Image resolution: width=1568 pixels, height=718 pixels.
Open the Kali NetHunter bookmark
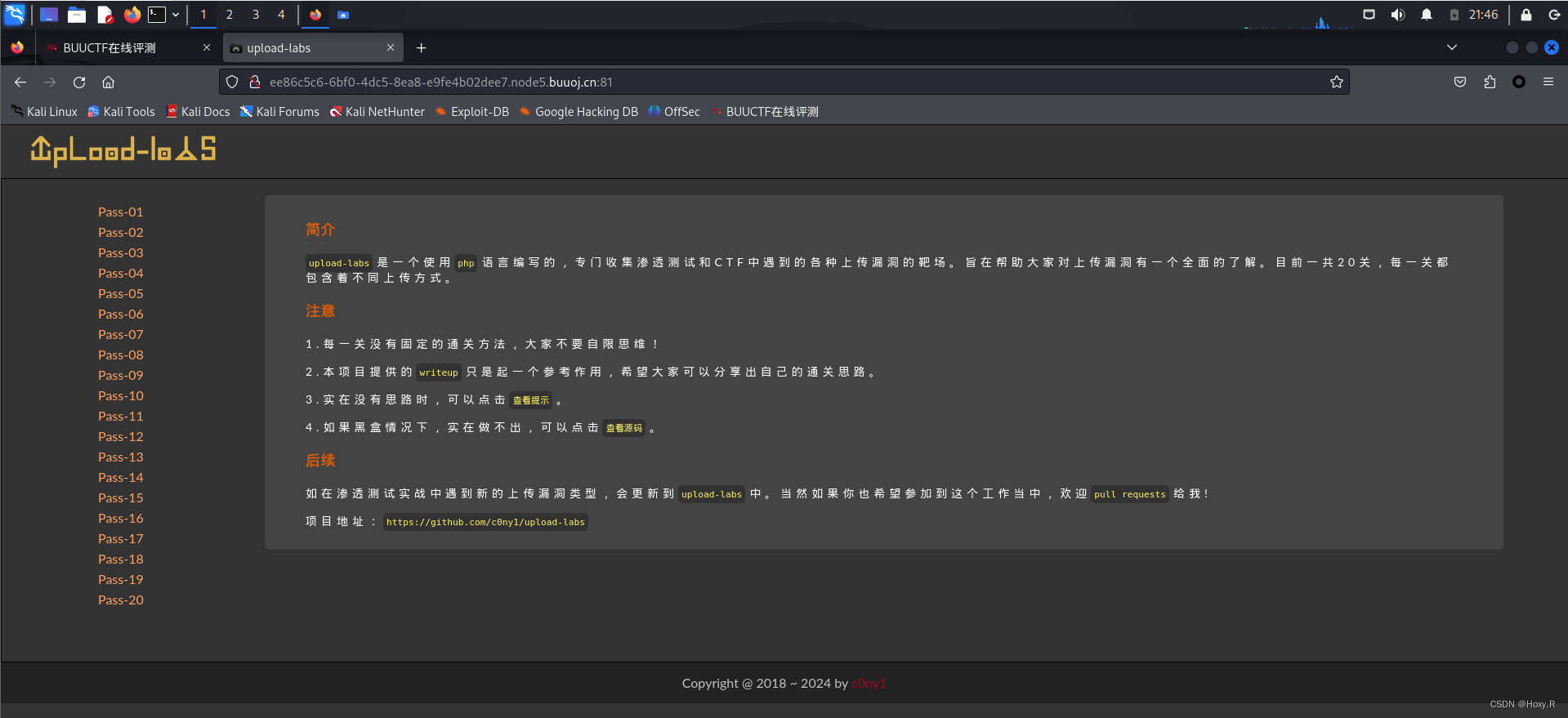pos(377,112)
